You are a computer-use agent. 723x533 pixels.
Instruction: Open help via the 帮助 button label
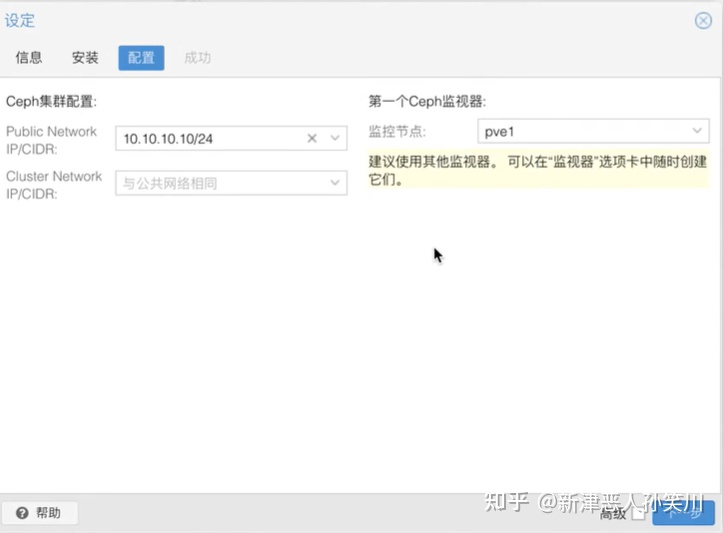tap(48, 513)
